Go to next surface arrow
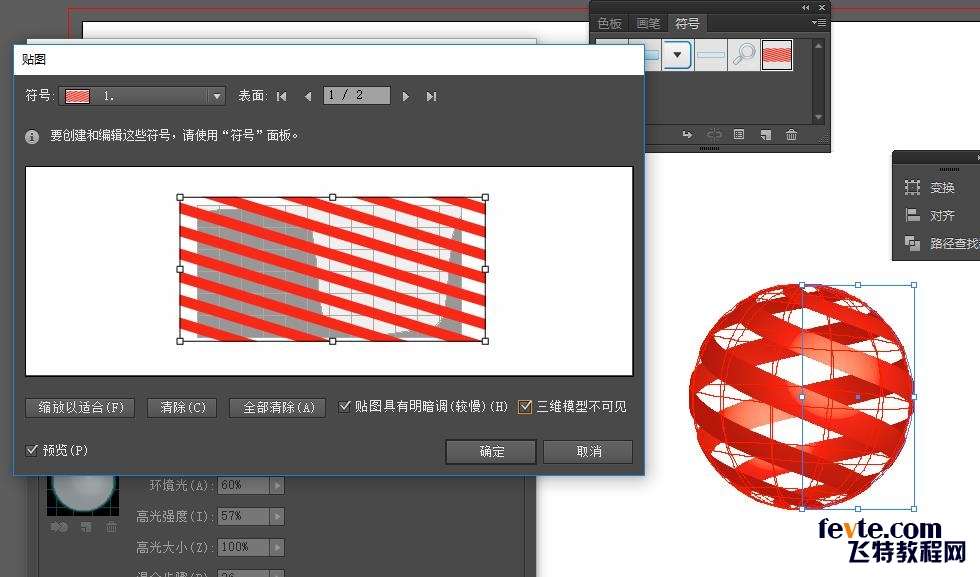Viewport: 980px width, 577px height. tap(406, 96)
